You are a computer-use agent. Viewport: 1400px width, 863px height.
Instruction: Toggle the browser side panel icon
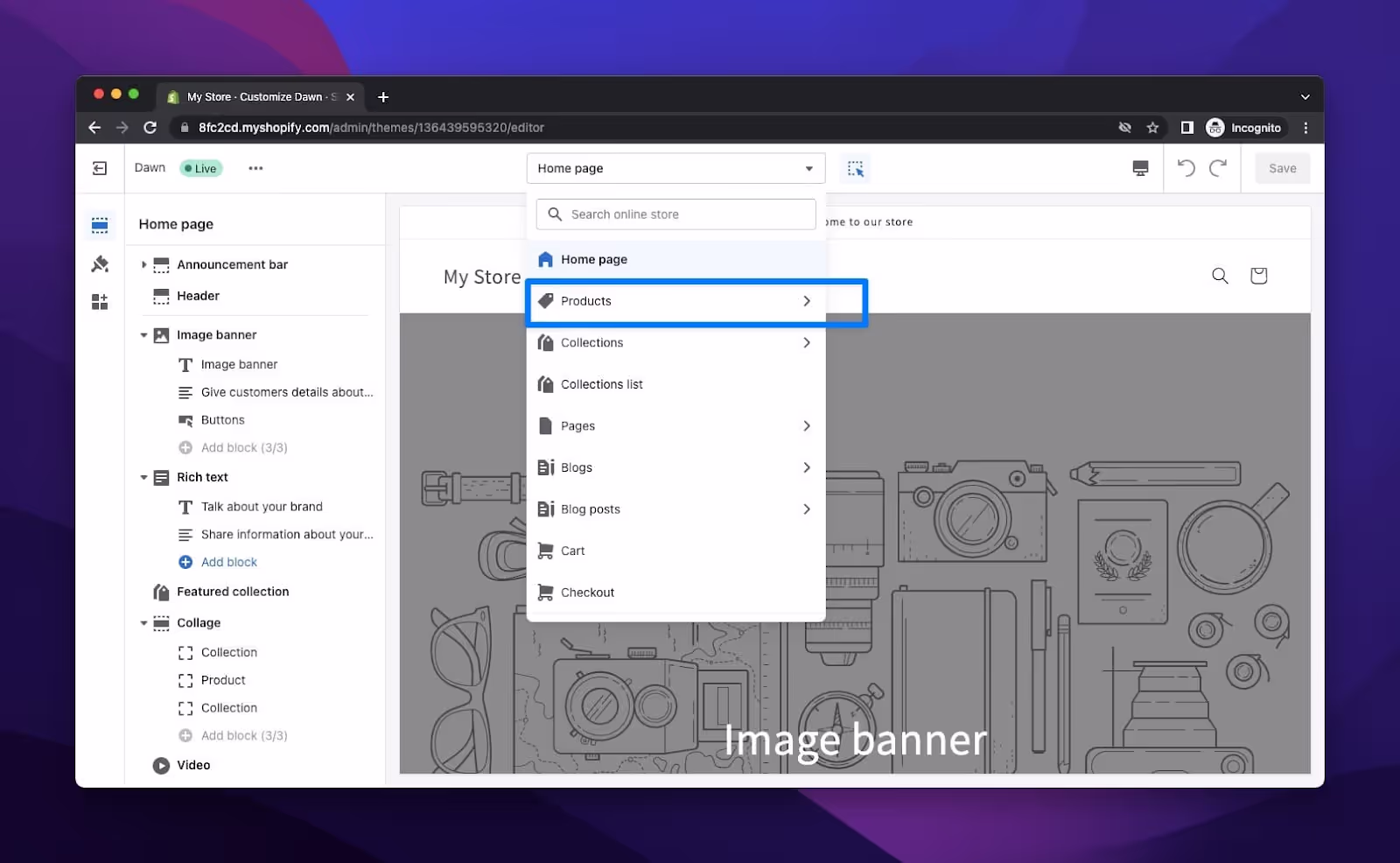tap(1186, 128)
